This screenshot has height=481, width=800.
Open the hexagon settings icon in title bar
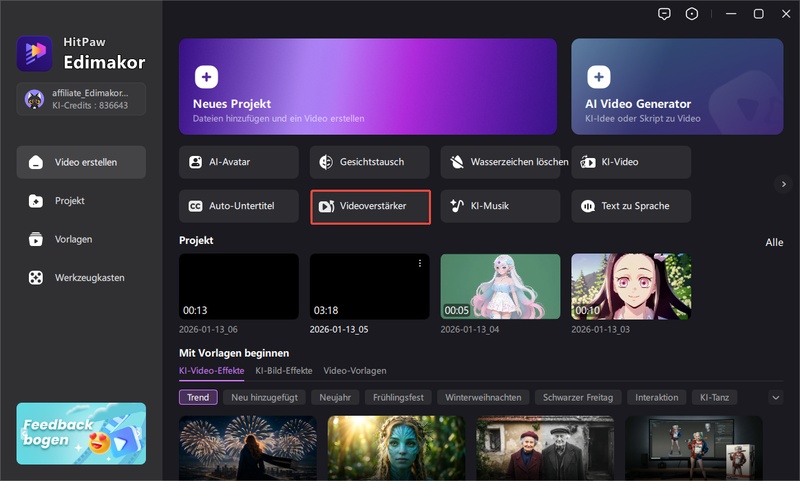pyautogui.click(x=692, y=14)
